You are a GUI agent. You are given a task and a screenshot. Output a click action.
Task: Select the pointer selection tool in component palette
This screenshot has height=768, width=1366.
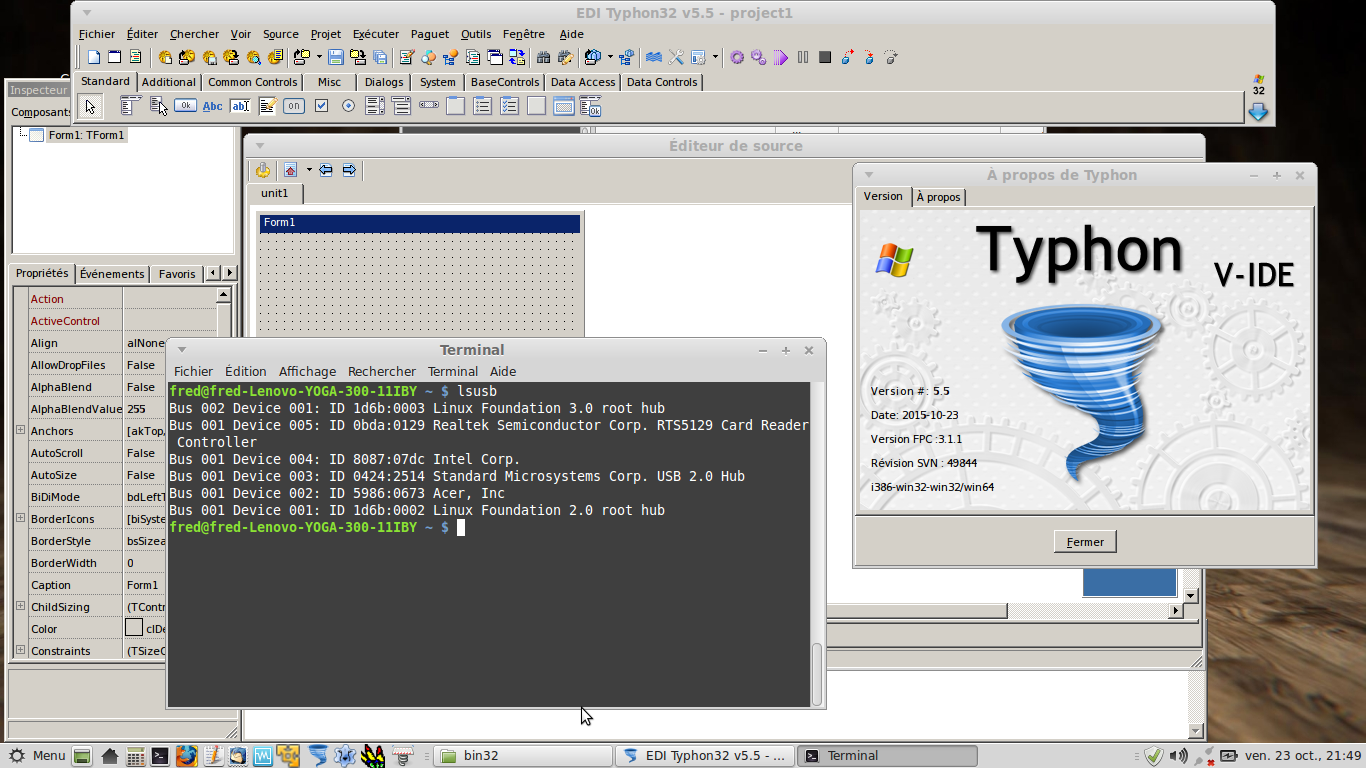coord(90,106)
